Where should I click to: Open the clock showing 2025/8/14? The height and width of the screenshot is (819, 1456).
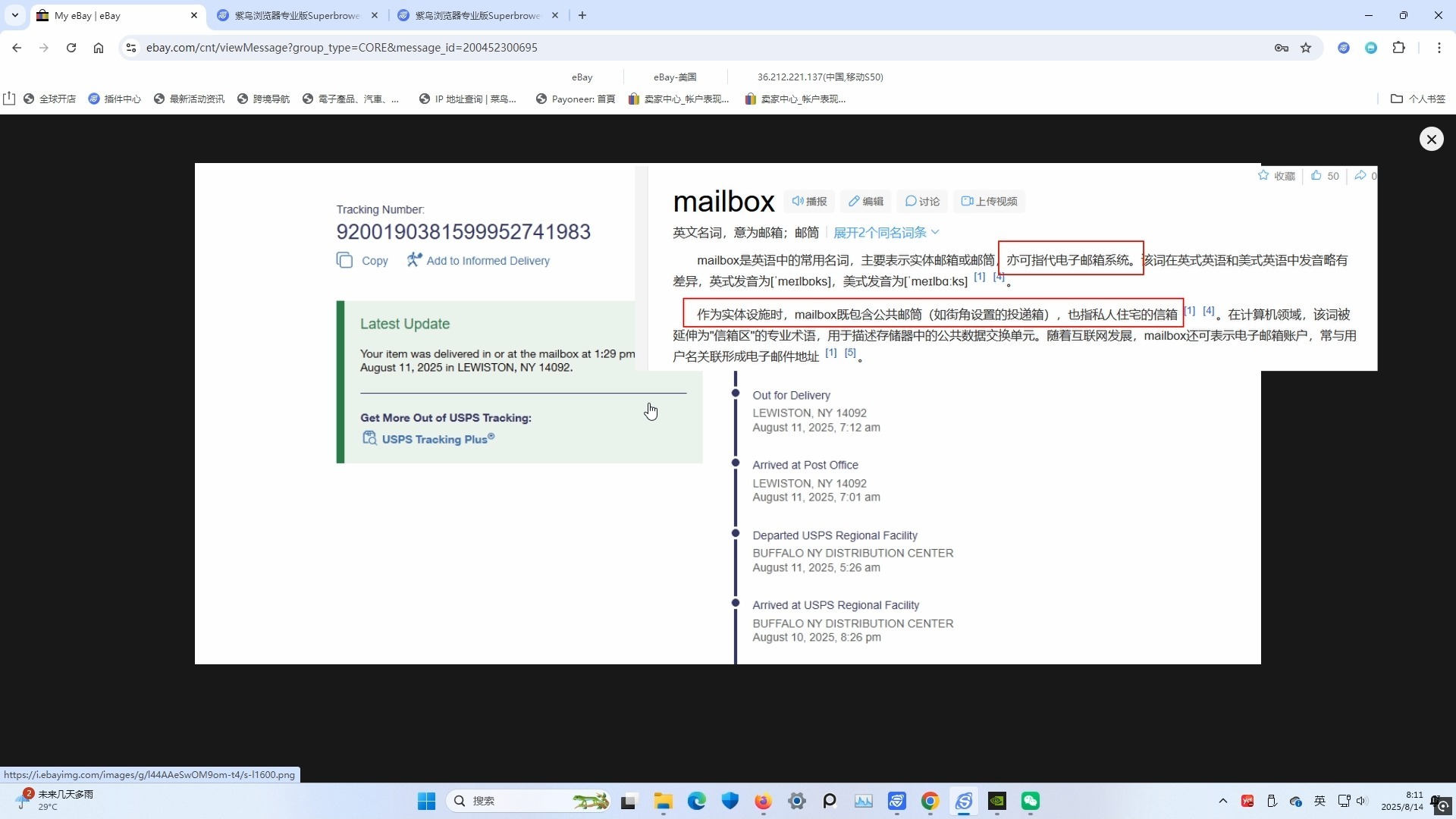click(x=1402, y=801)
